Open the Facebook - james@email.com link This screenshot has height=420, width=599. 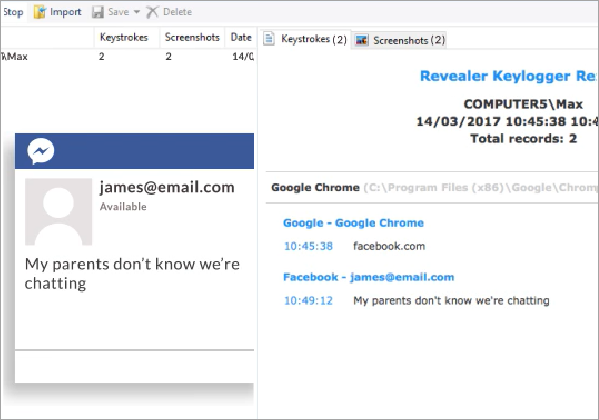pyautogui.click(x=368, y=277)
